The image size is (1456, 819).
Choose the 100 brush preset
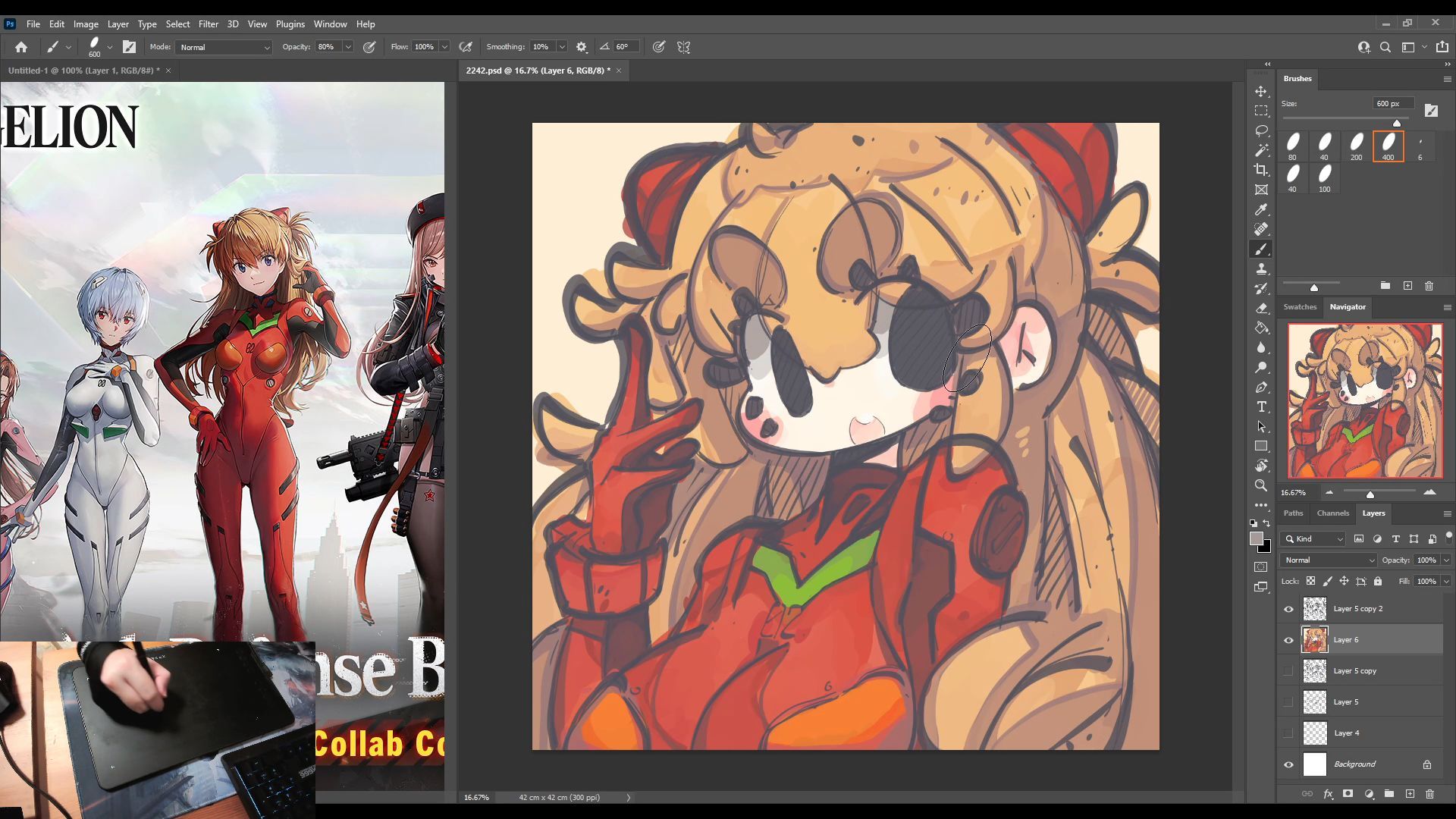(1324, 178)
